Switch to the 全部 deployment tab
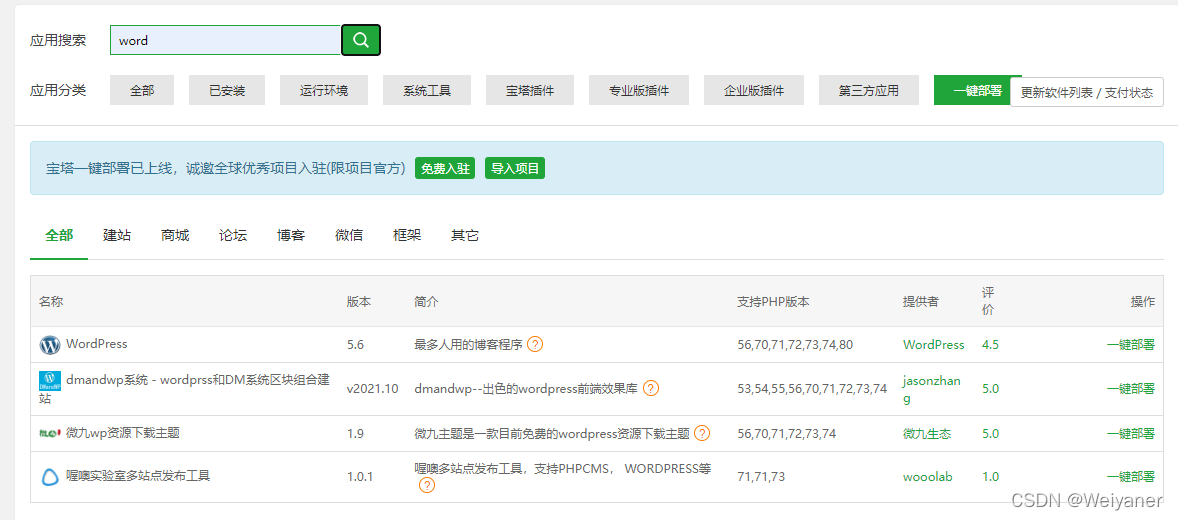This screenshot has height=520, width=1178. click(59, 235)
